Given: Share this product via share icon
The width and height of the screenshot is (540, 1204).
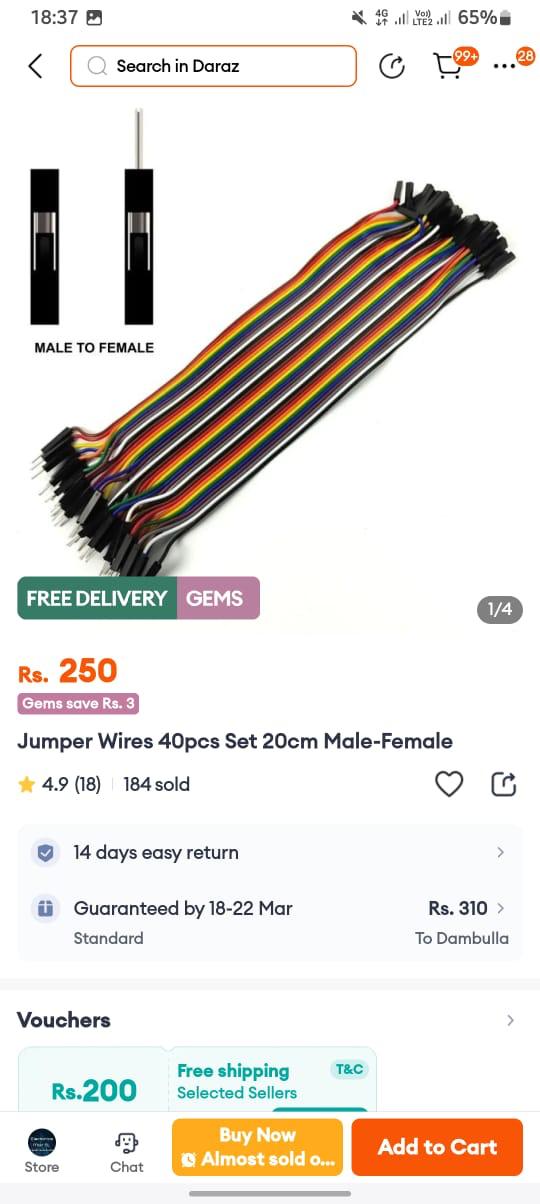Looking at the screenshot, I should (x=503, y=785).
